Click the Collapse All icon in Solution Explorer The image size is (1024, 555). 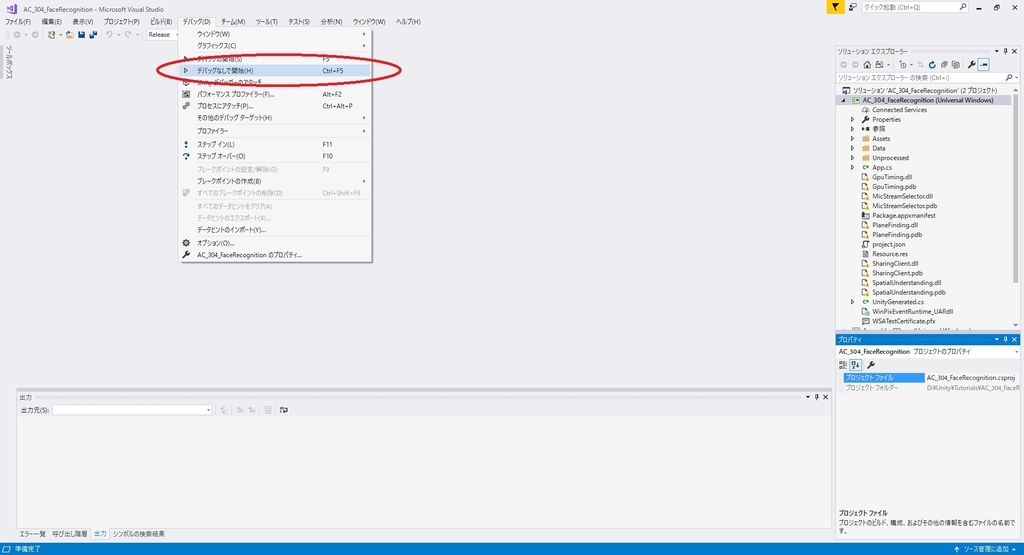[x=944, y=65]
